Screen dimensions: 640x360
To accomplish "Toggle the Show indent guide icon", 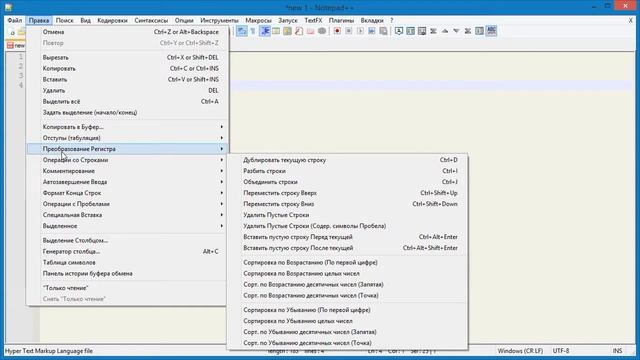I will [264, 31].
